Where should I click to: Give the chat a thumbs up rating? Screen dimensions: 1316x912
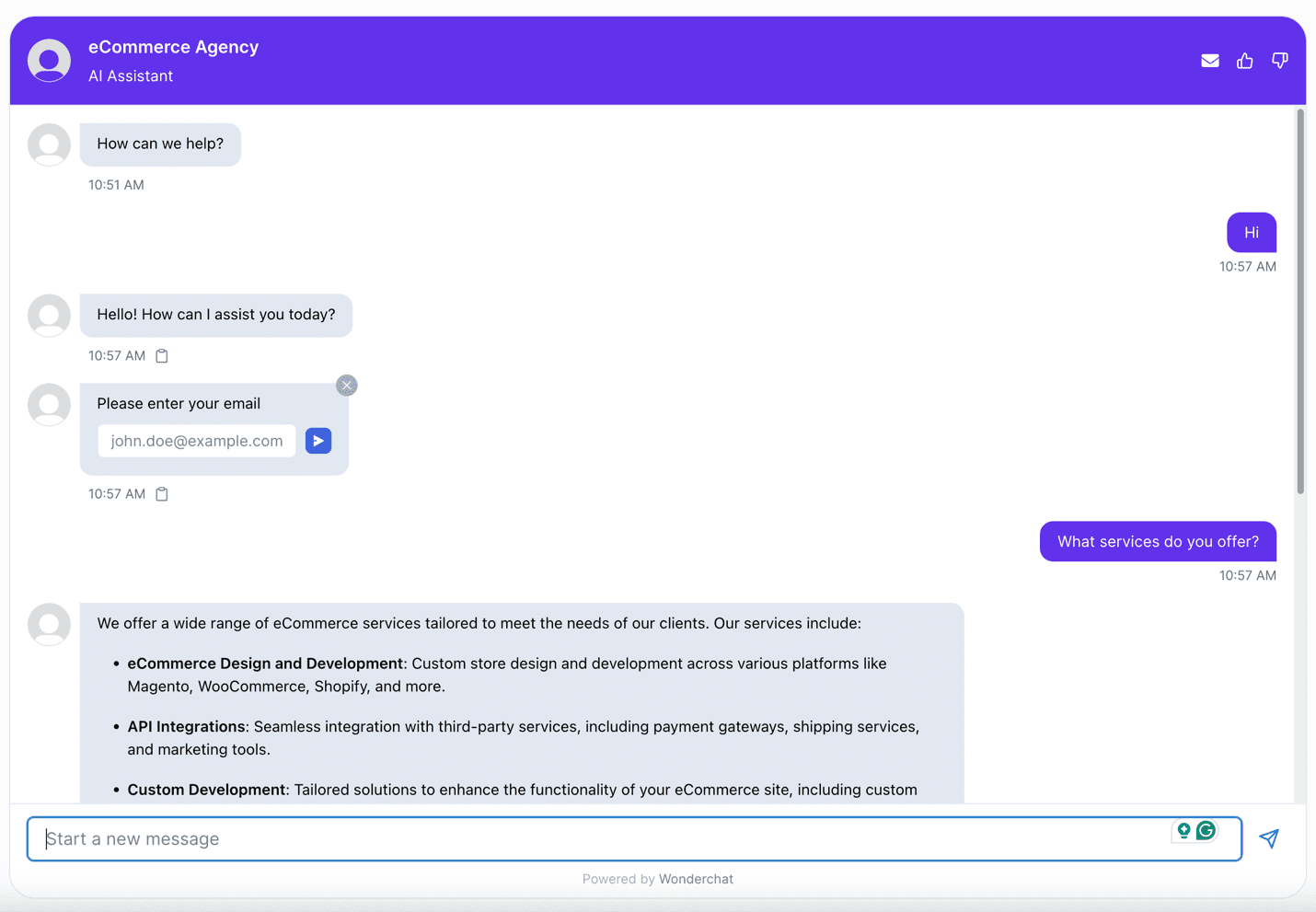pos(1244,60)
